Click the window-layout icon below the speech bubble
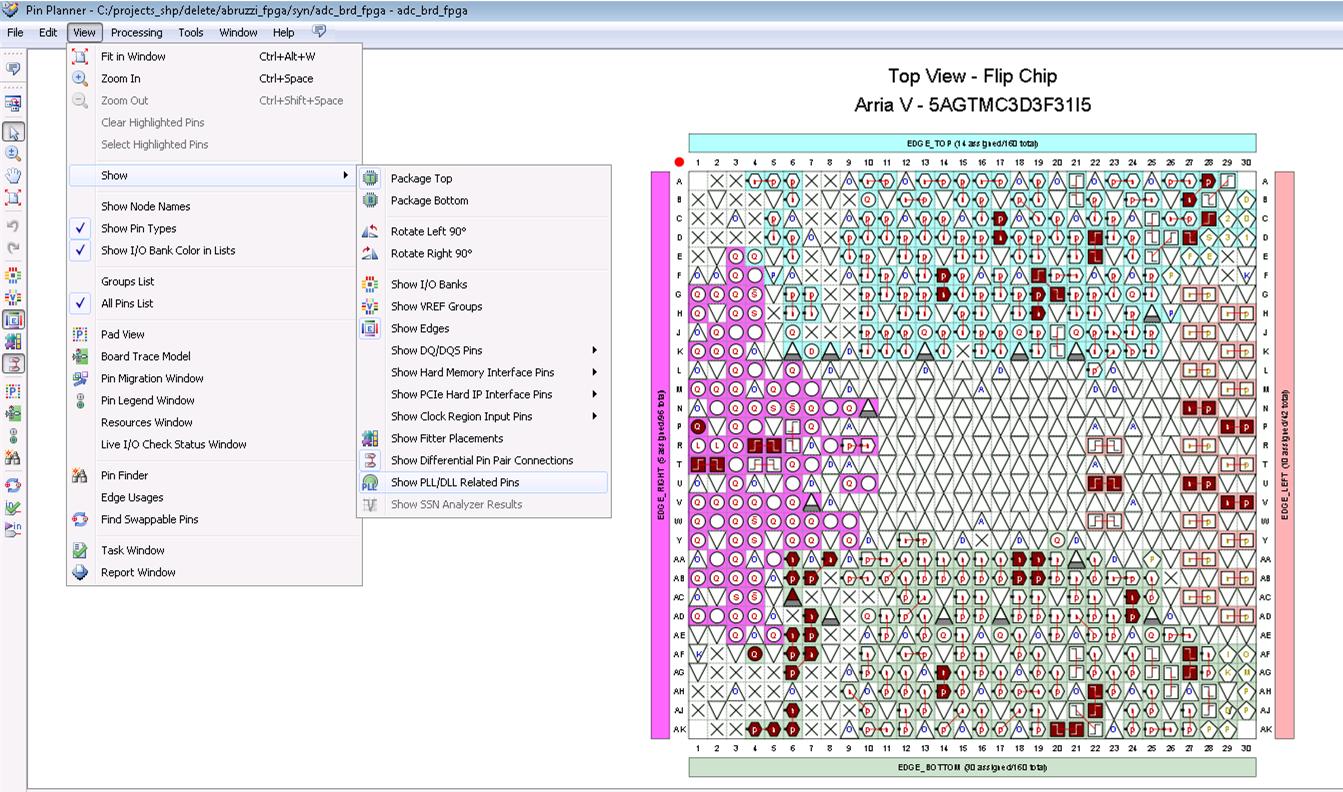Image resolution: width=1343 pixels, height=792 pixels. (13, 103)
